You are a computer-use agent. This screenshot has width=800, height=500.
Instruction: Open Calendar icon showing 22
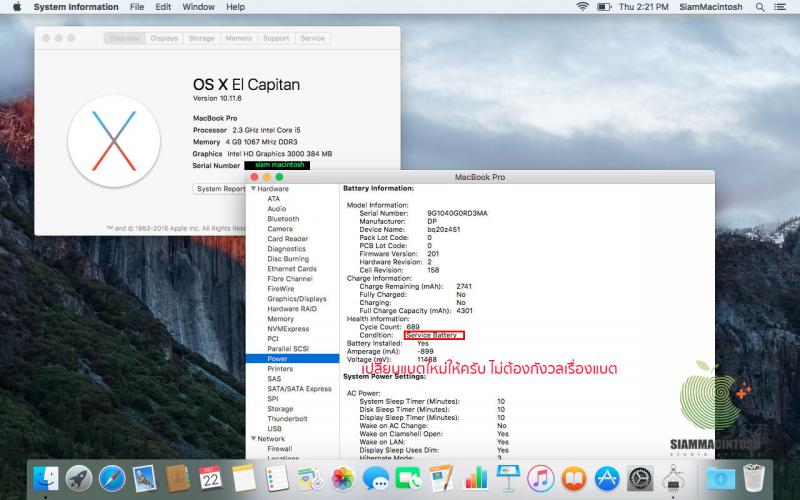(210, 479)
